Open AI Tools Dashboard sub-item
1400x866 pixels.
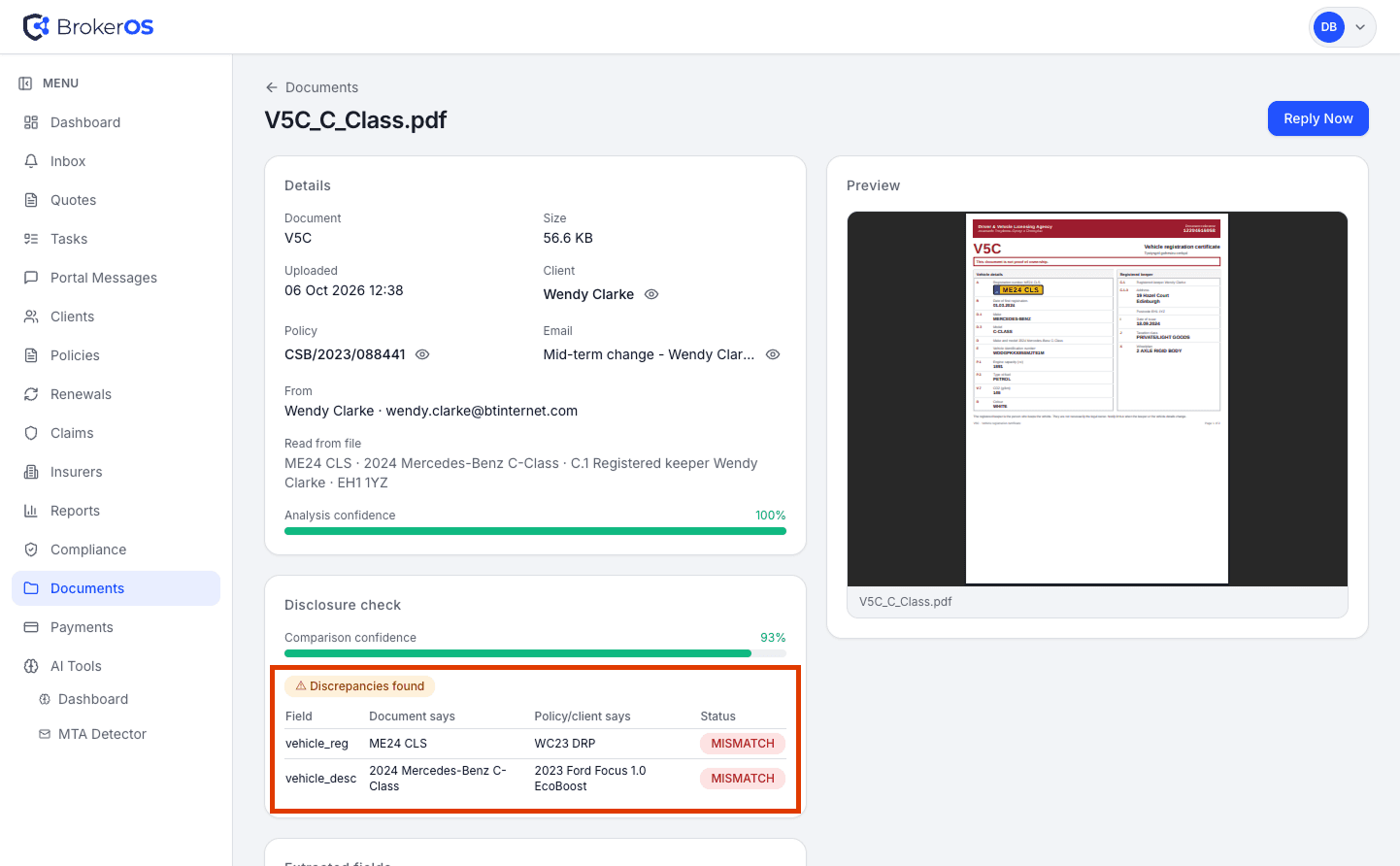(x=93, y=699)
